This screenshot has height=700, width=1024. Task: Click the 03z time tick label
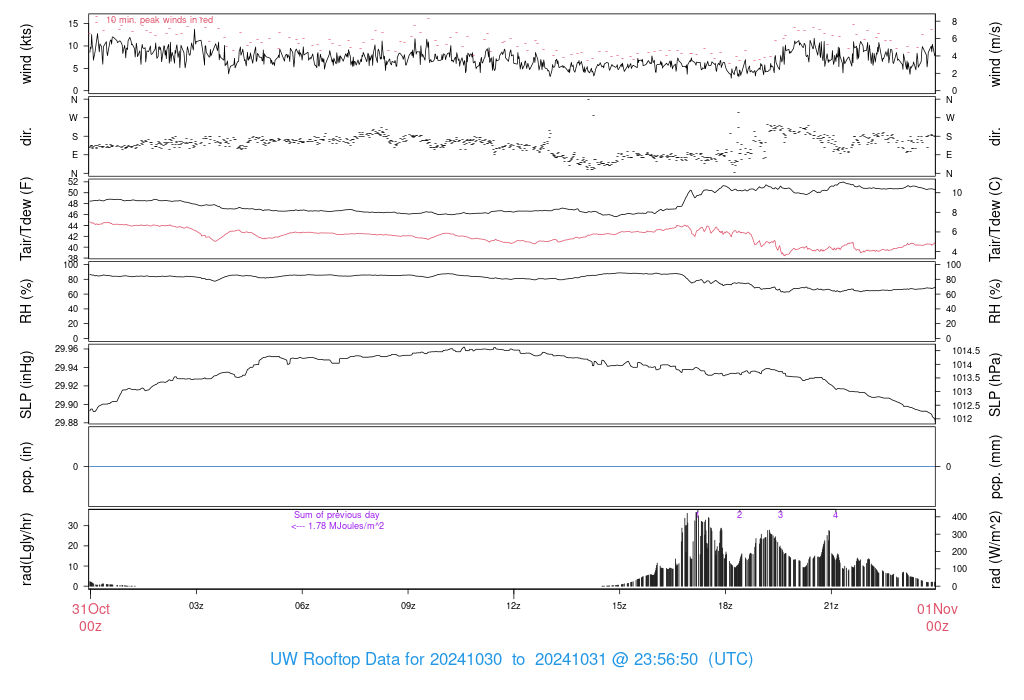click(196, 606)
